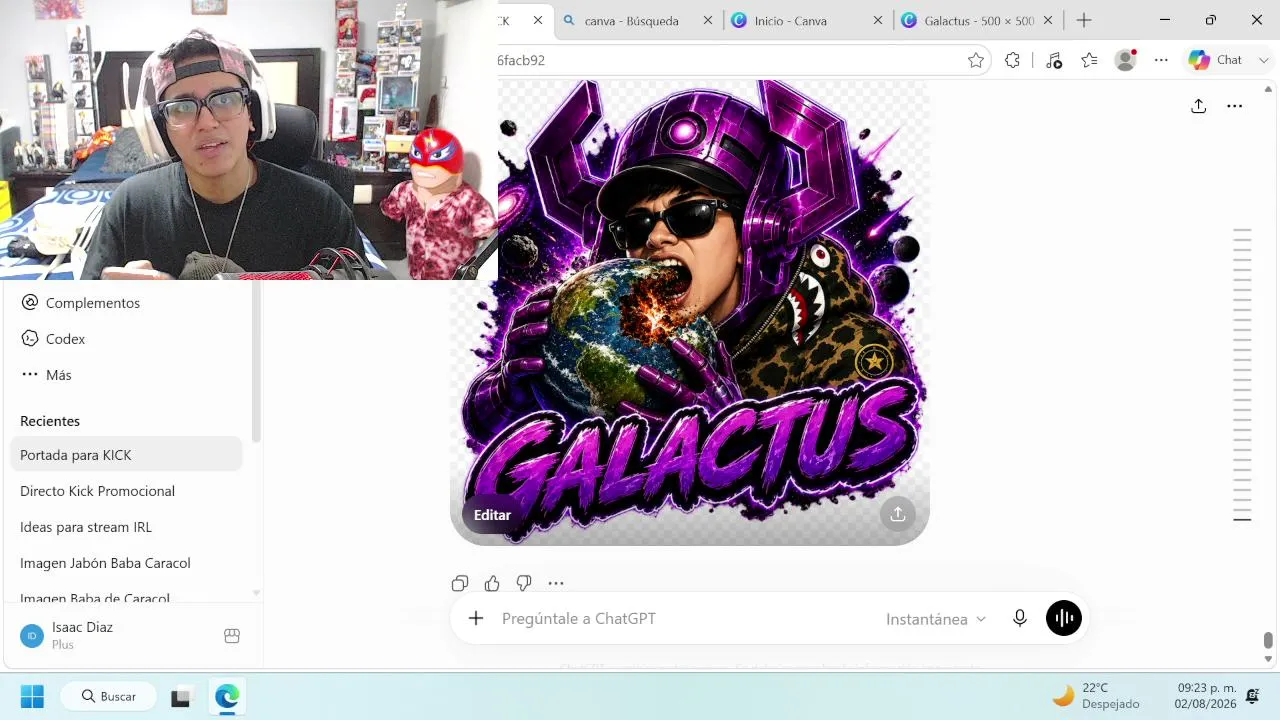Switch to the Galactus - 500 × 500 tab
Image resolution: width=1280 pixels, height=720 pixels.
[978, 20]
